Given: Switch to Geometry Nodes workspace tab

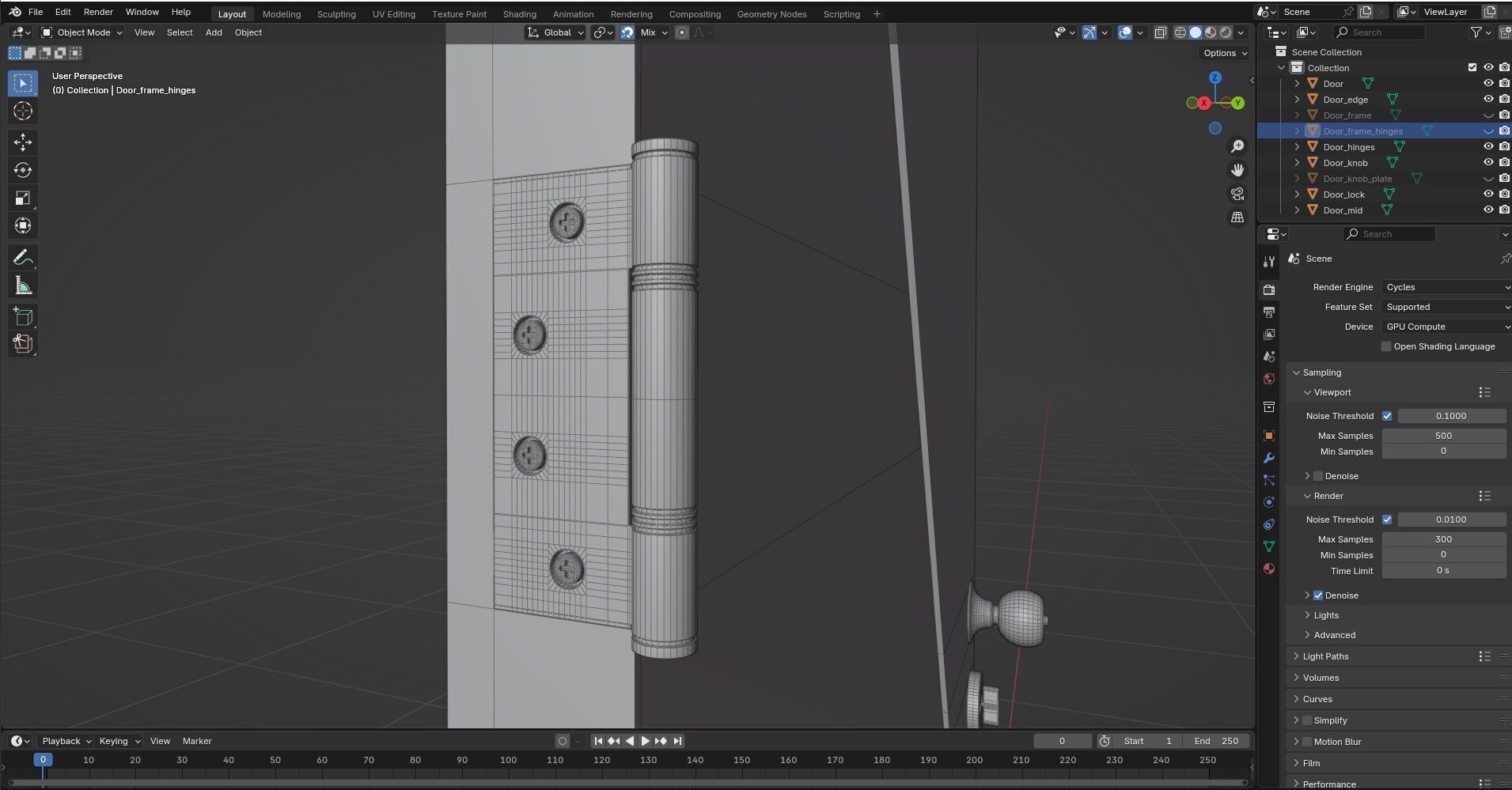Looking at the screenshot, I should (x=771, y=14).
